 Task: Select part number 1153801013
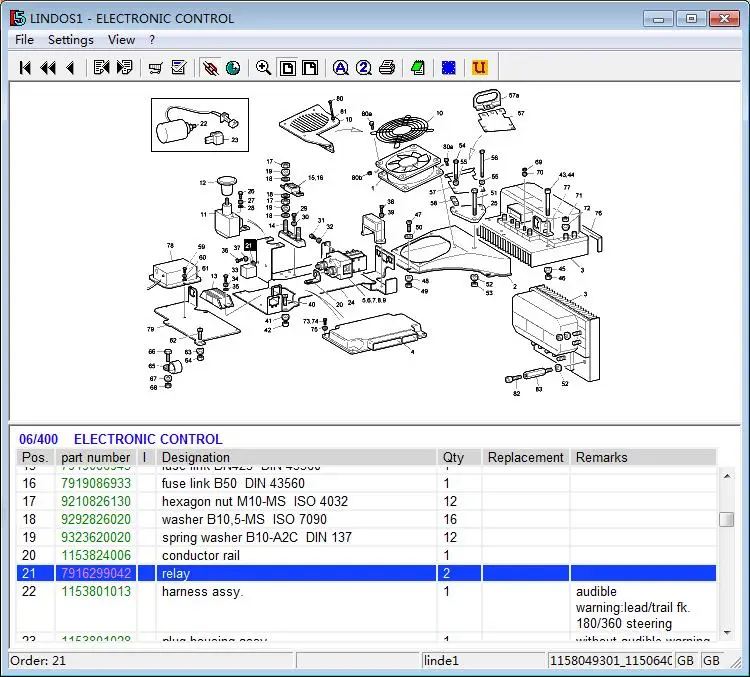(x=96, y=591)
